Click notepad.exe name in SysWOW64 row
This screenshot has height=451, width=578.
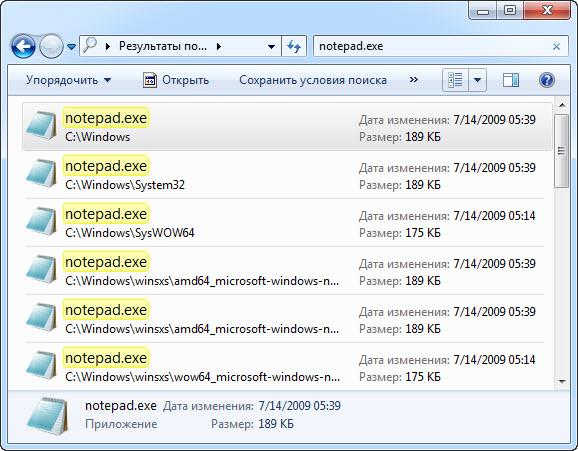click(106, 214)
